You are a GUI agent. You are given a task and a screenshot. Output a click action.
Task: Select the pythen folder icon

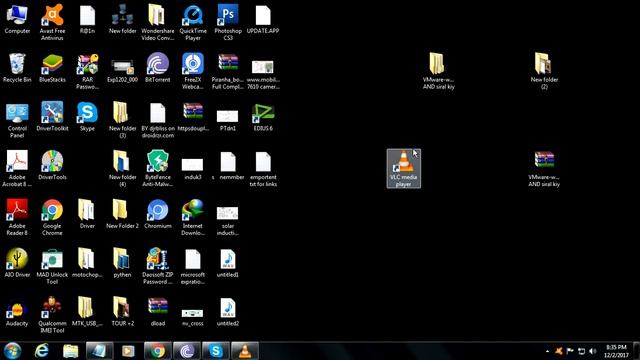pos(122,262)
